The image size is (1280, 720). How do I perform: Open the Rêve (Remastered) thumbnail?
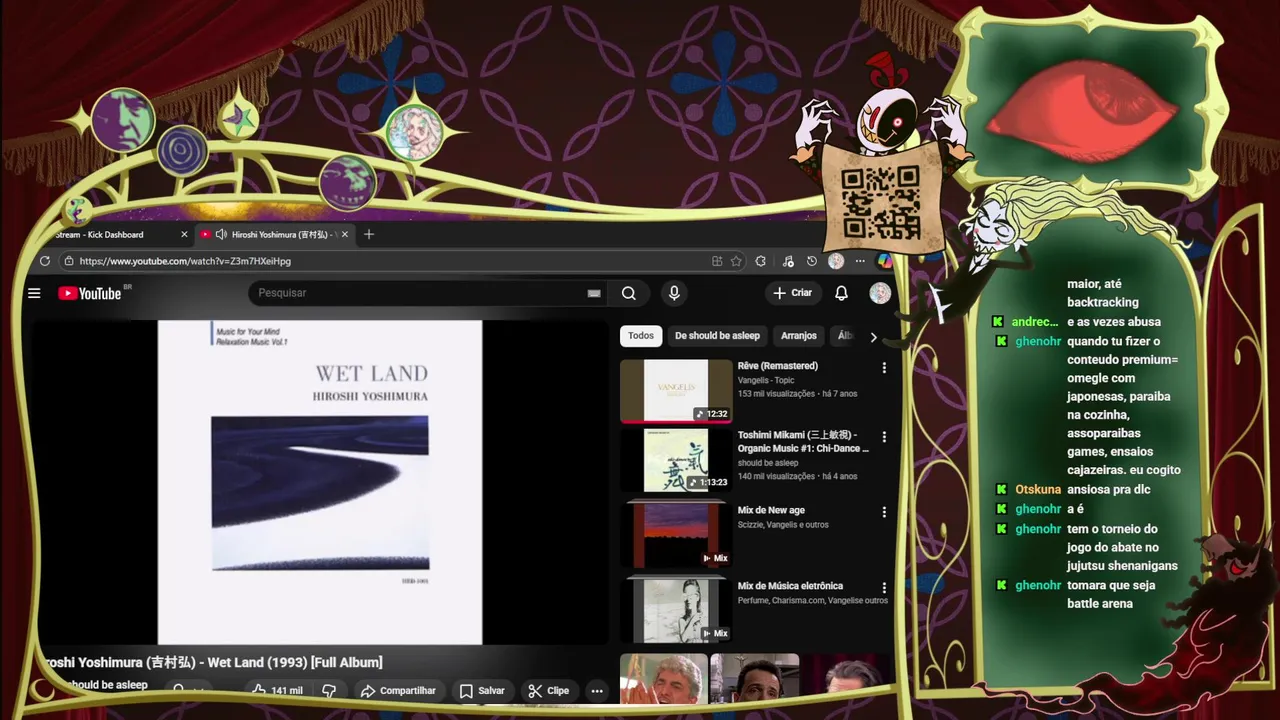click(x=676, y=391)
